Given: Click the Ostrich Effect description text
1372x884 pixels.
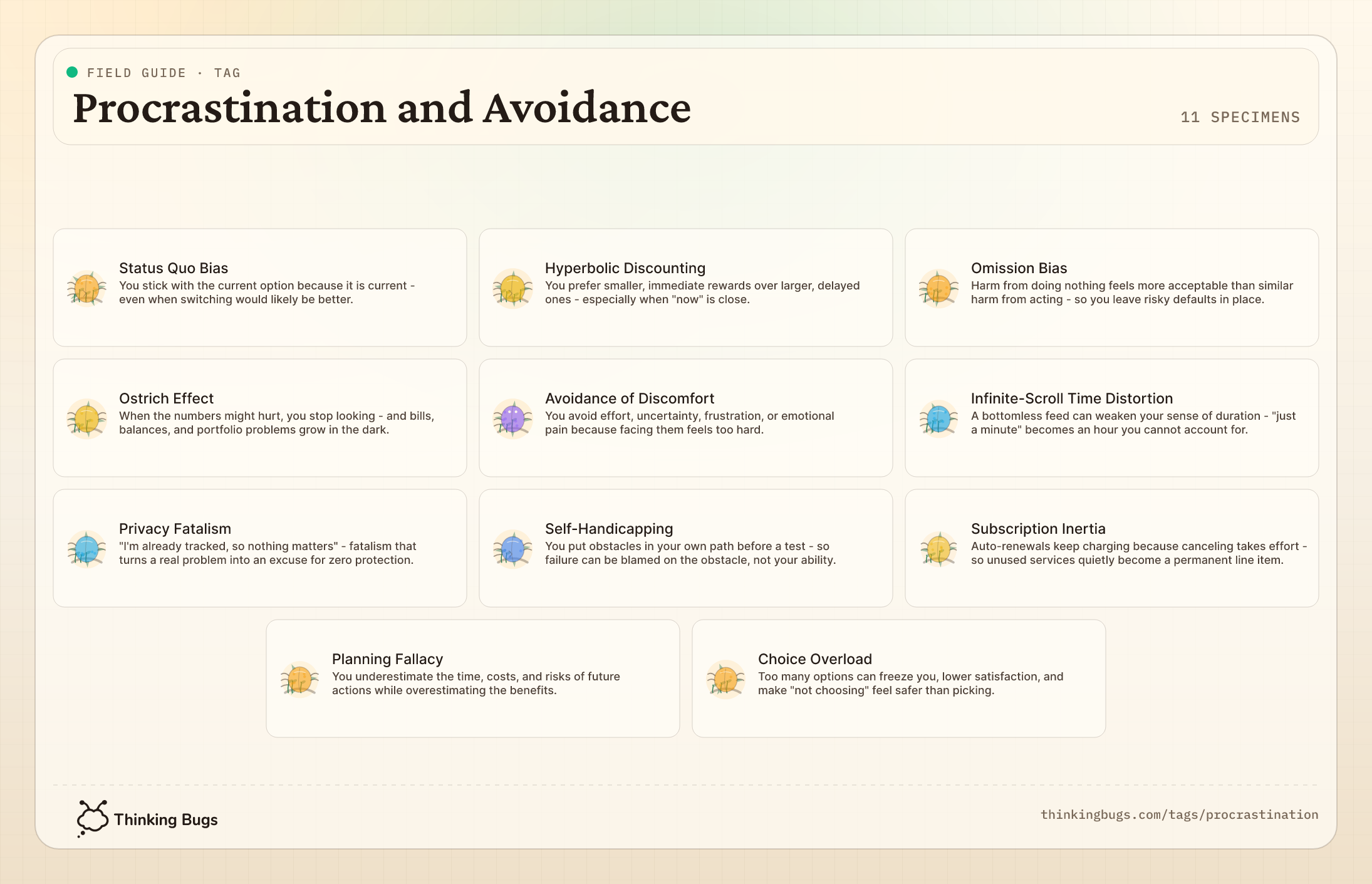Looking at the screenshot, I should 276,423.
